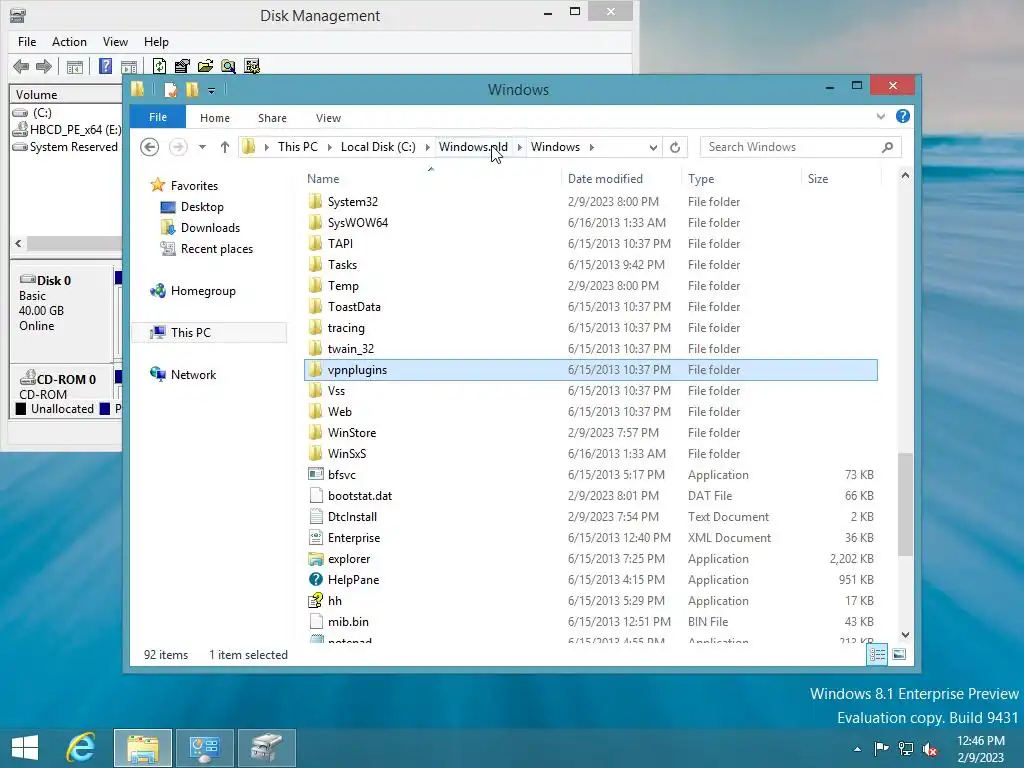Open the File tab in Explorer

tap(158, 117)
